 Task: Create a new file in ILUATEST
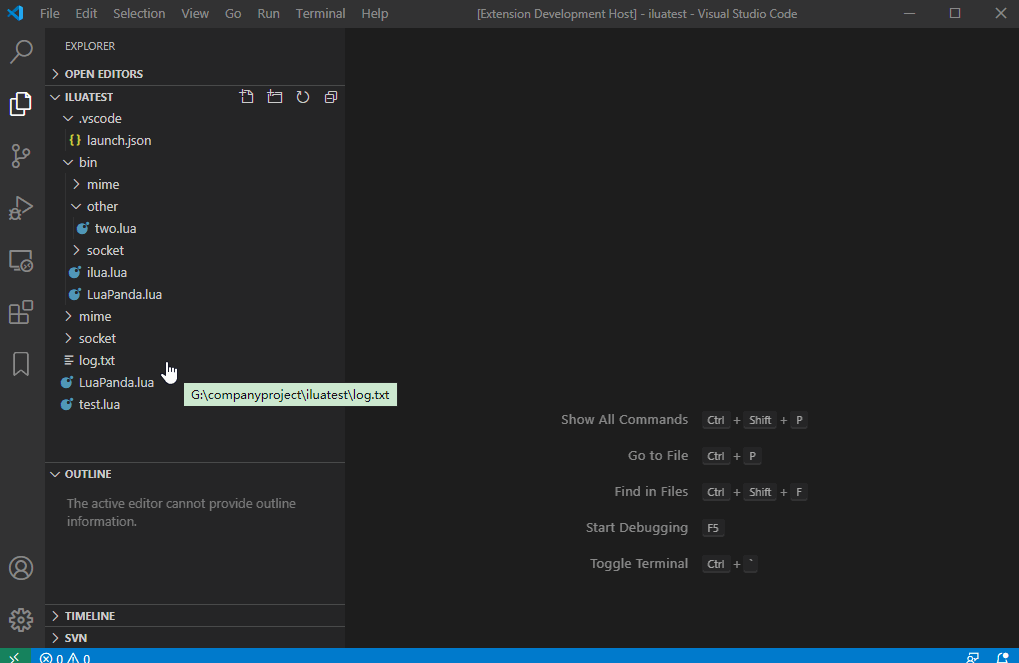[246, 97]
